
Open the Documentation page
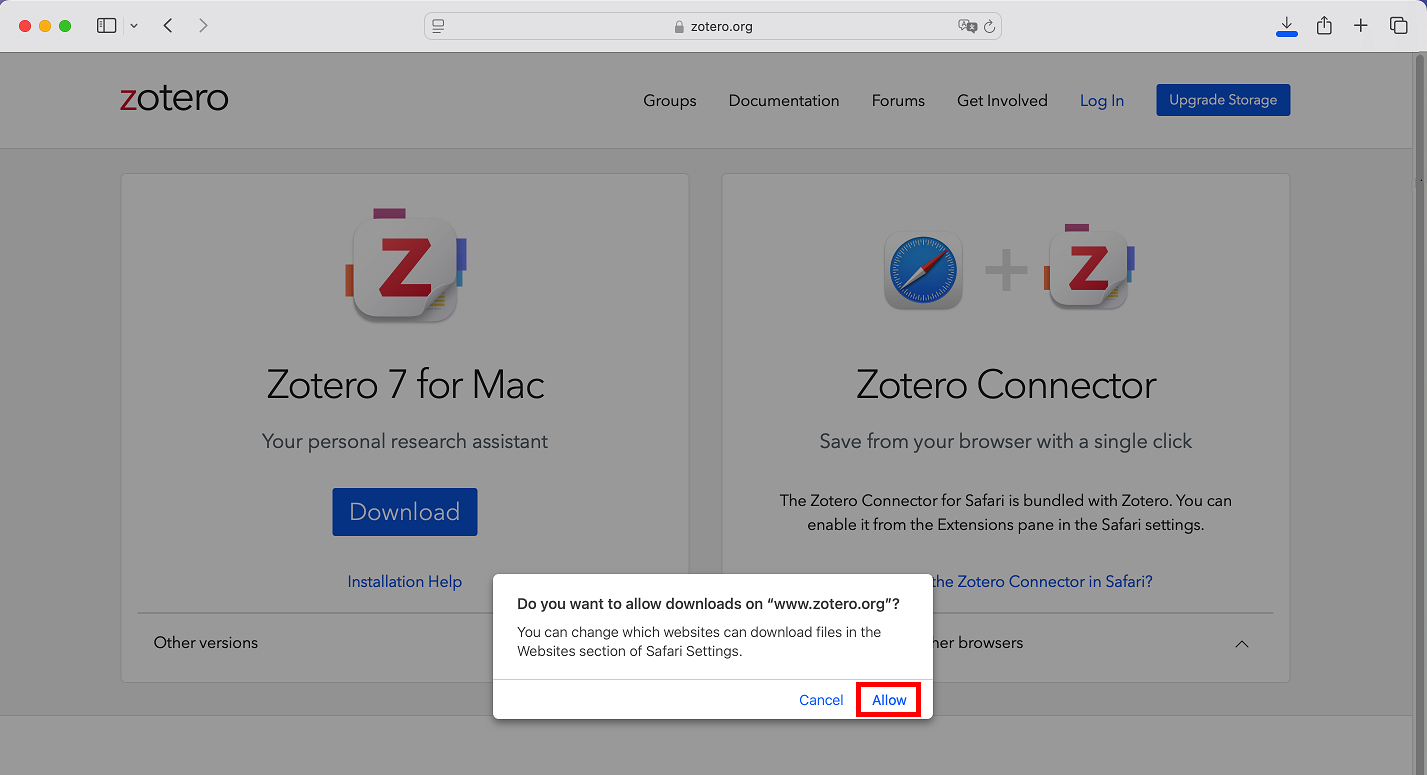(783, 100)
